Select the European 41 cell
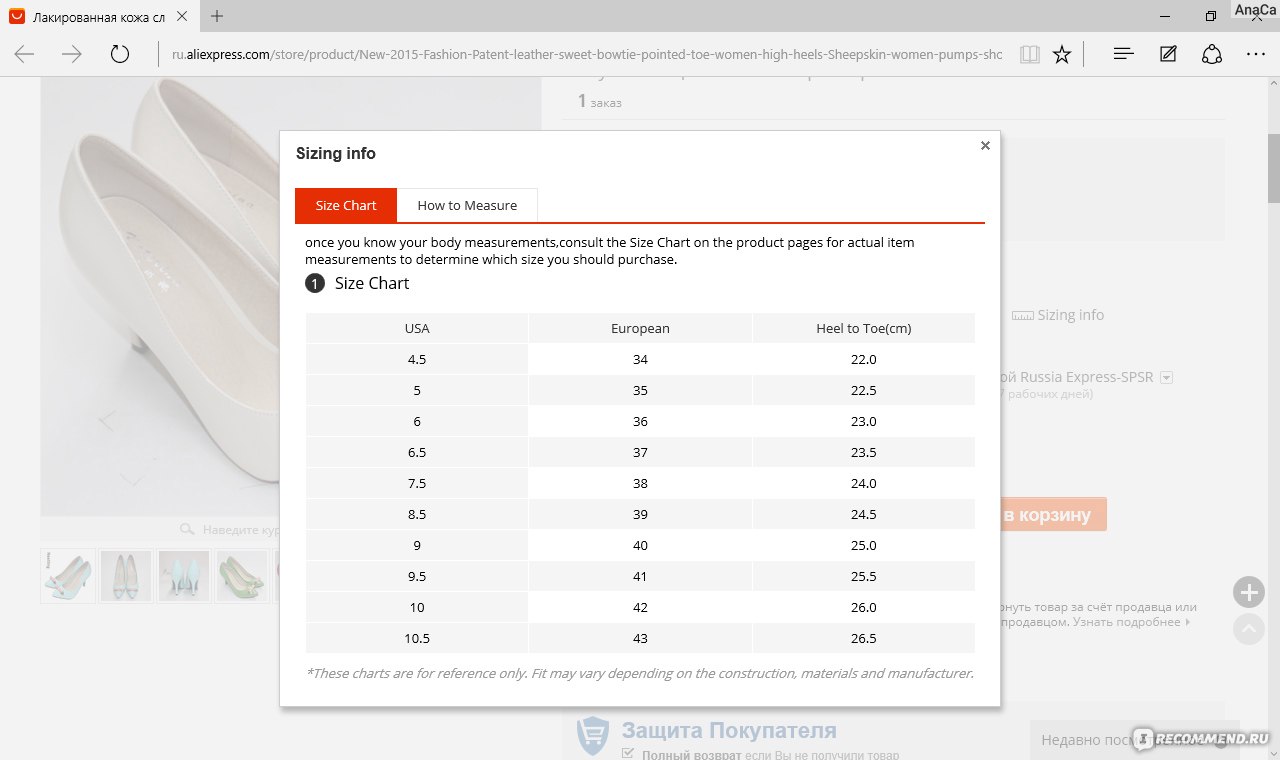The image size is (1280, 760). click(640, 576)
